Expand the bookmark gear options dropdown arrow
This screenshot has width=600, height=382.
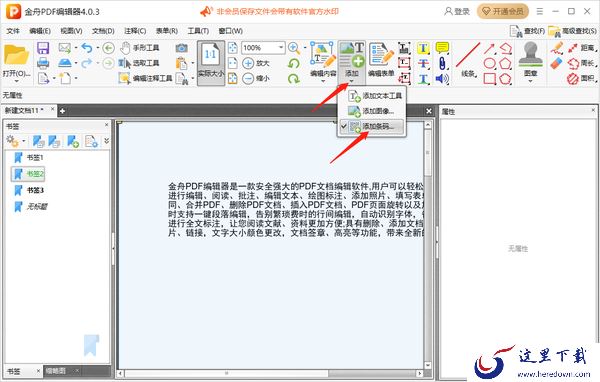(24, 141)
